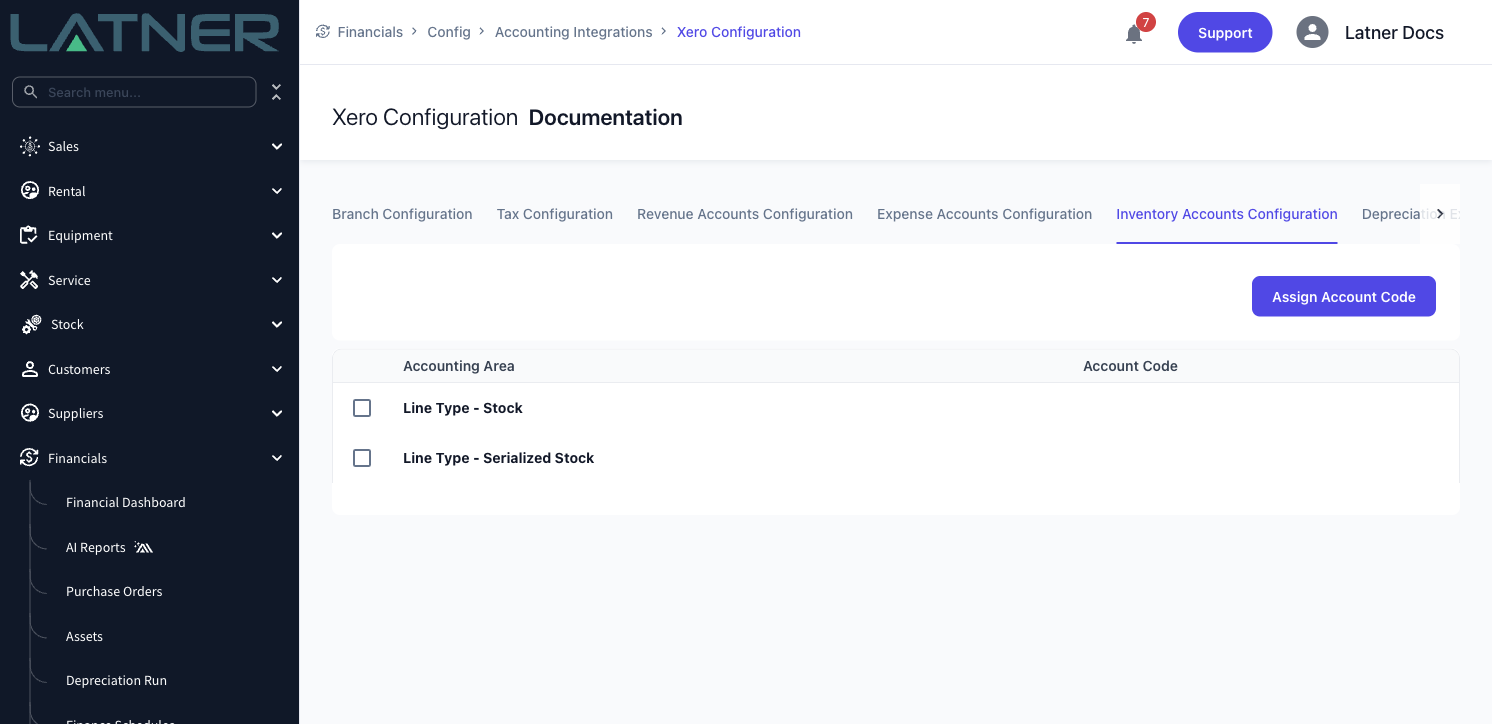Click the Financials menu icon in sidebar
Screen dimensions: 1492x724
(x=30, y=458)
